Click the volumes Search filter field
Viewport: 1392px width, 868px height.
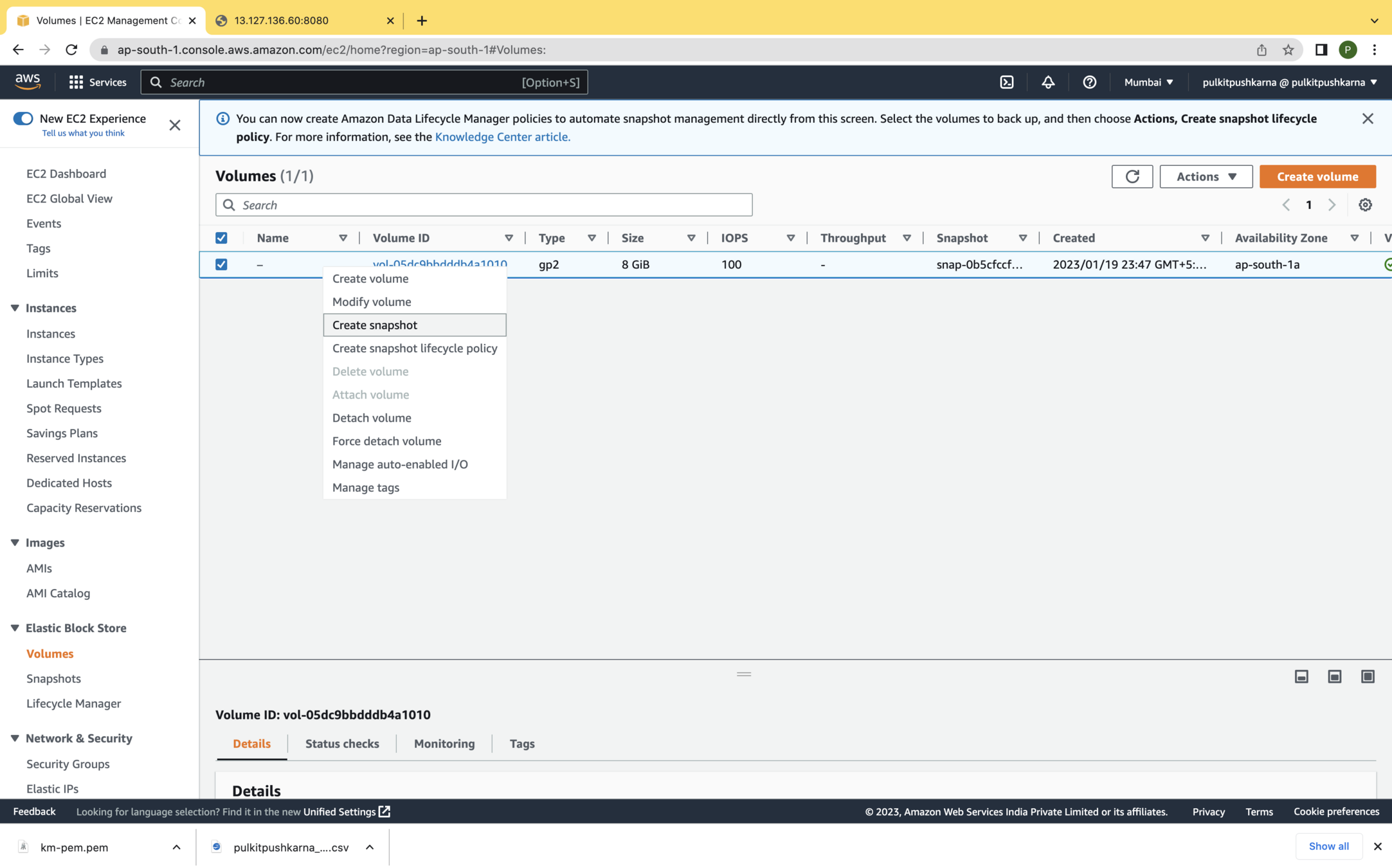484,205
